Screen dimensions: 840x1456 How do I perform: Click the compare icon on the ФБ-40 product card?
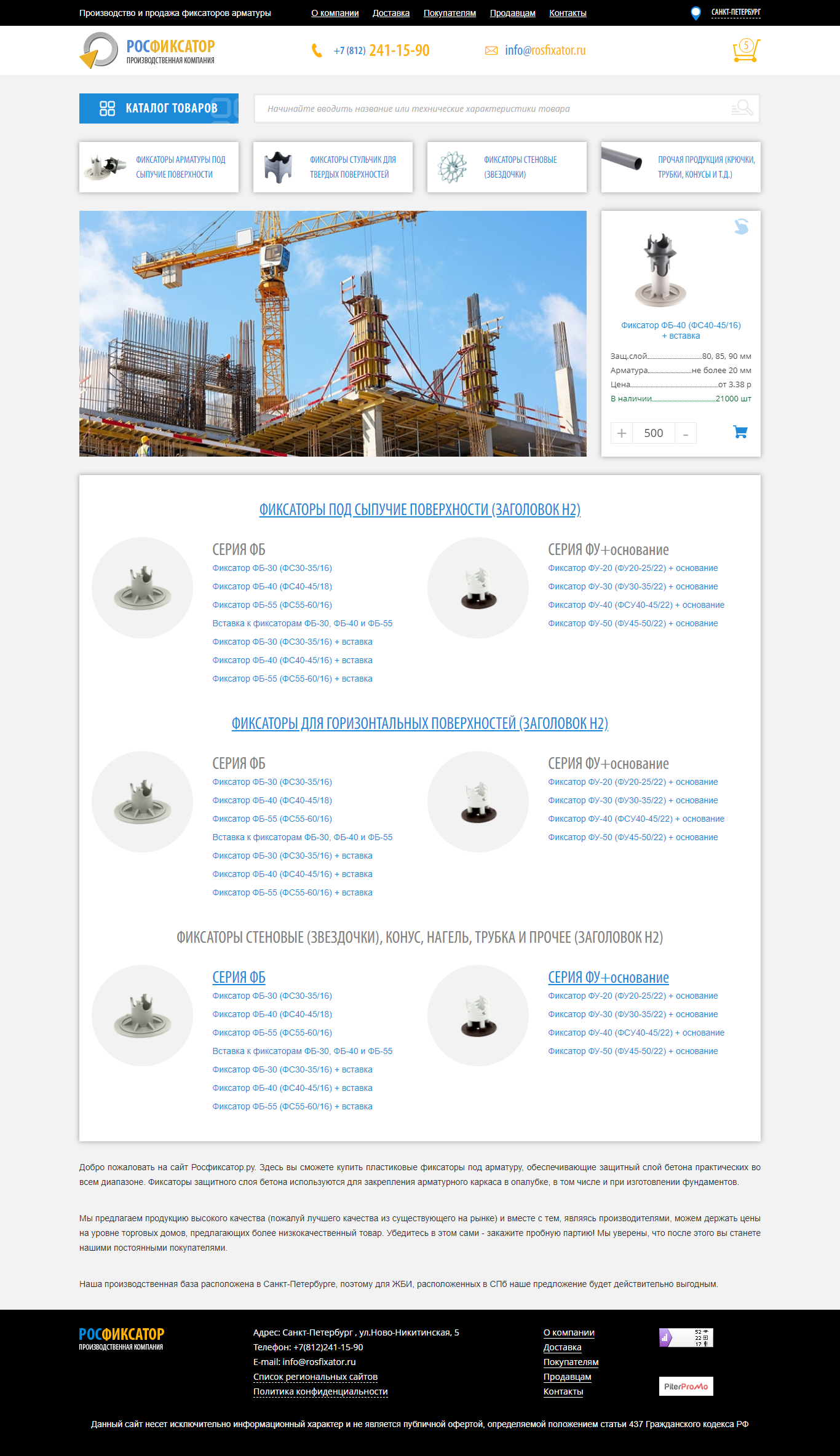pos(742,227)
